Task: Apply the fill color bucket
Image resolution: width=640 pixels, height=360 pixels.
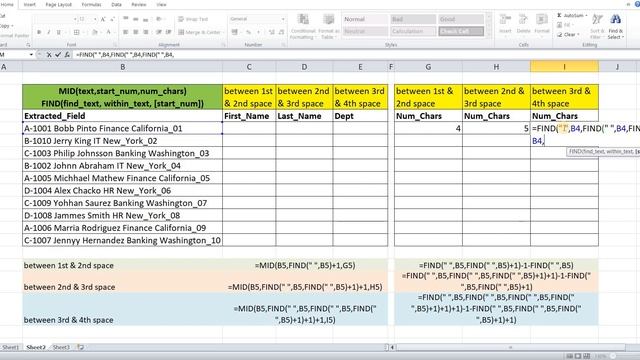Action: pyautogui.click(x=95, y=32)
